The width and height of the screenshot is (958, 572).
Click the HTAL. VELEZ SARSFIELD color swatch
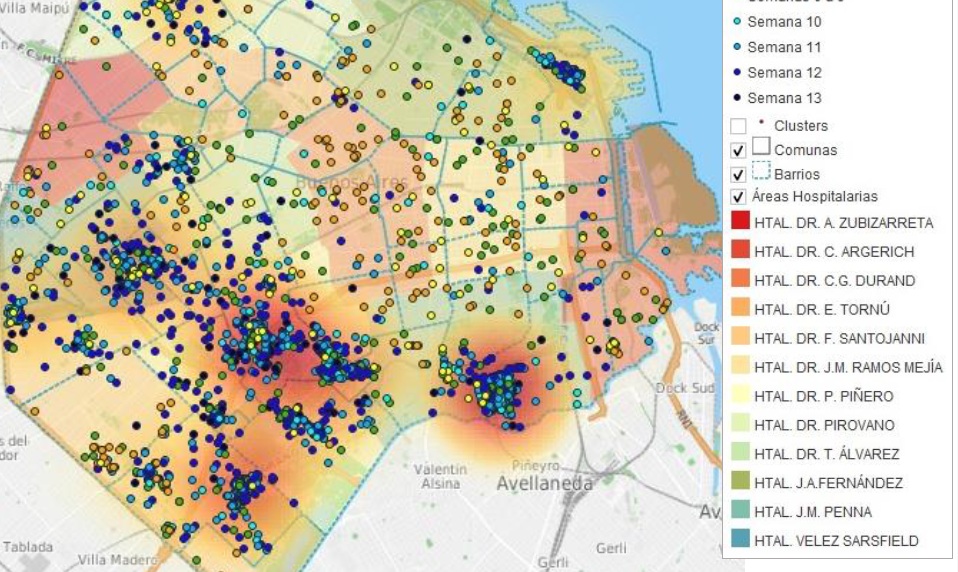pos(740,541)
